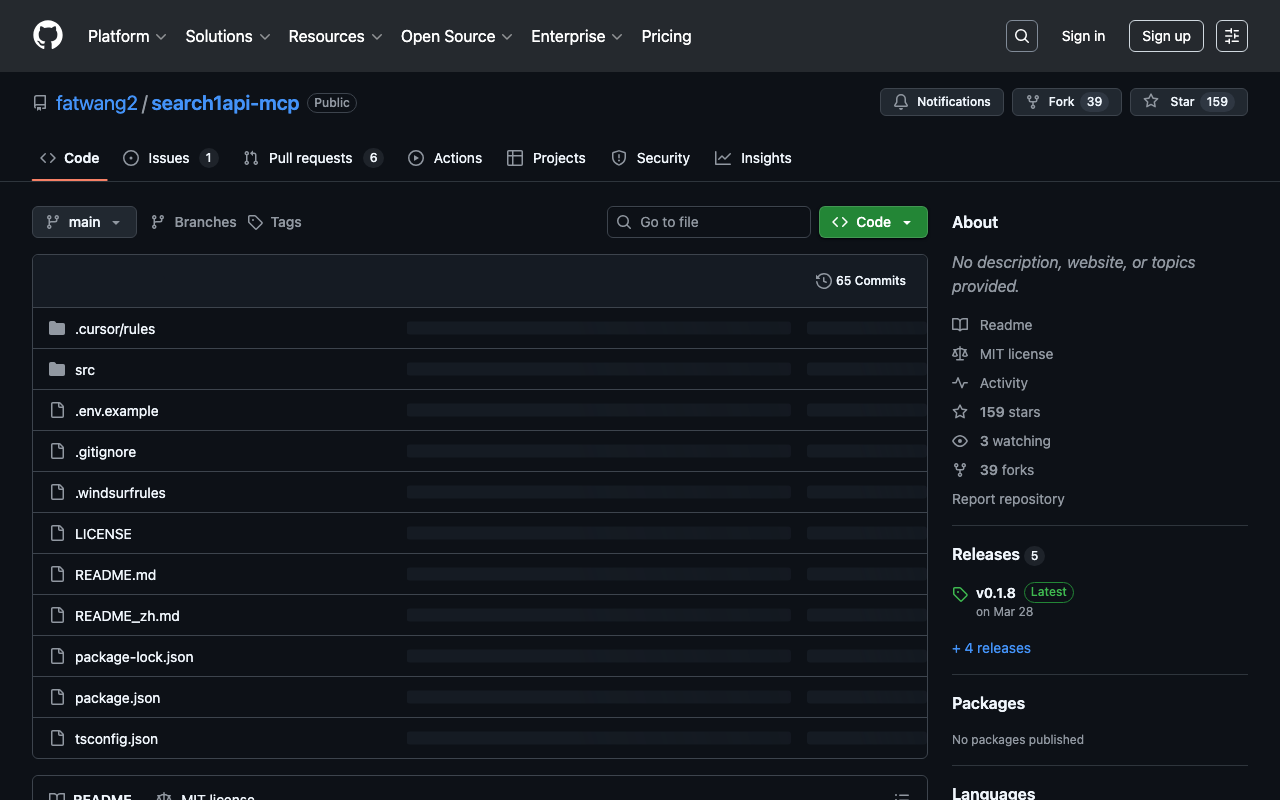Switch to the Issues tab
Viewport: 1280px width, 800px height.
[x=169, y=158]
